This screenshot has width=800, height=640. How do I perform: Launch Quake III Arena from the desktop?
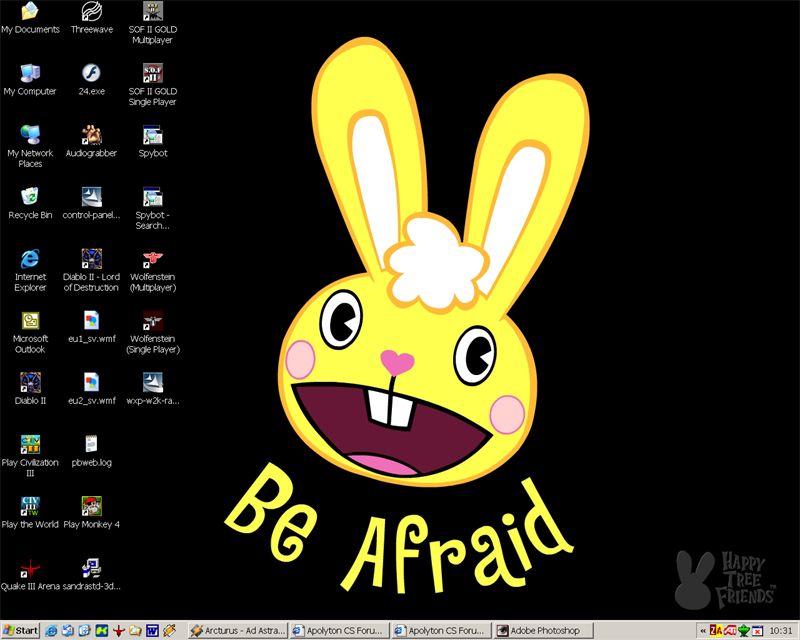point(30,568)
